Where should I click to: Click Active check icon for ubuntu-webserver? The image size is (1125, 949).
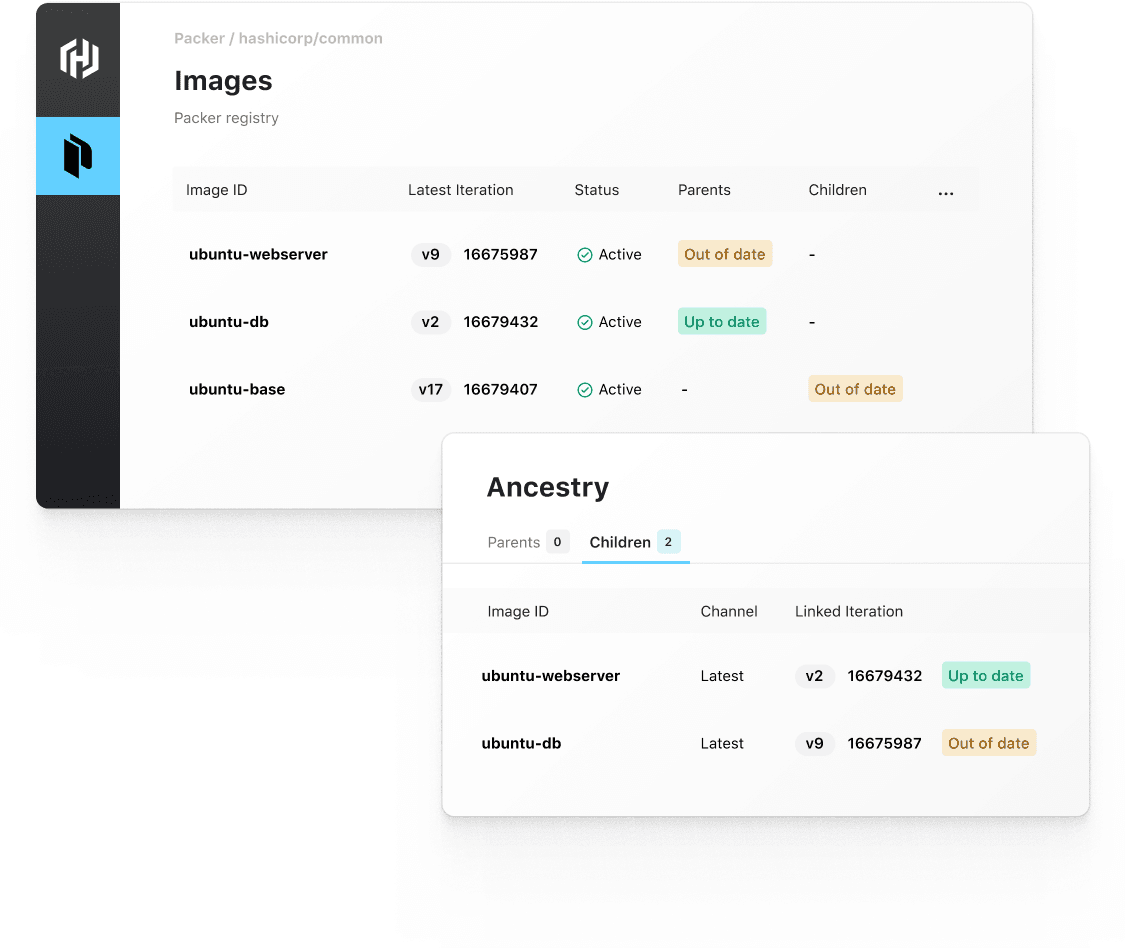tap(585, 255)
